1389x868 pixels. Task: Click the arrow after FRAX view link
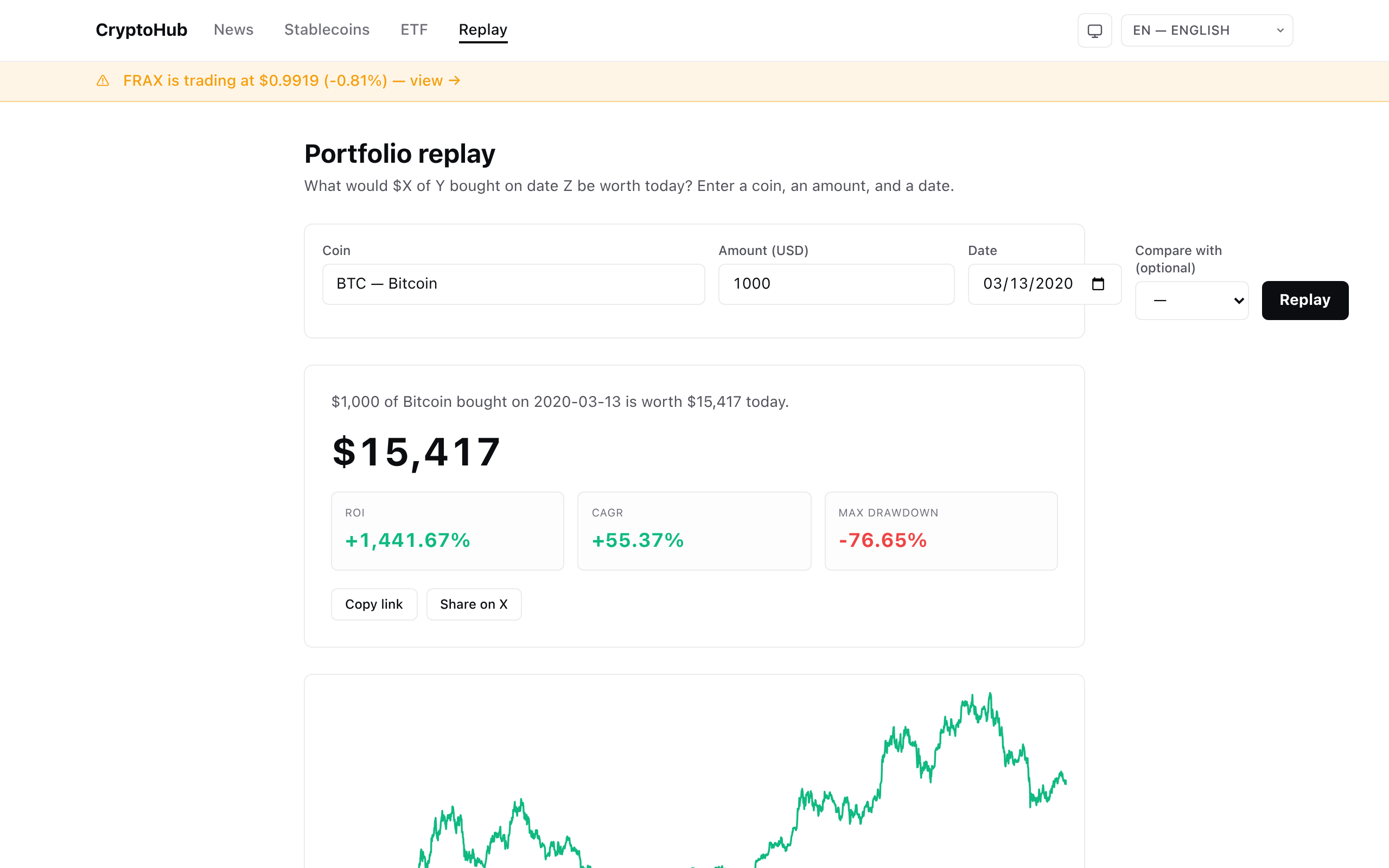455,80
